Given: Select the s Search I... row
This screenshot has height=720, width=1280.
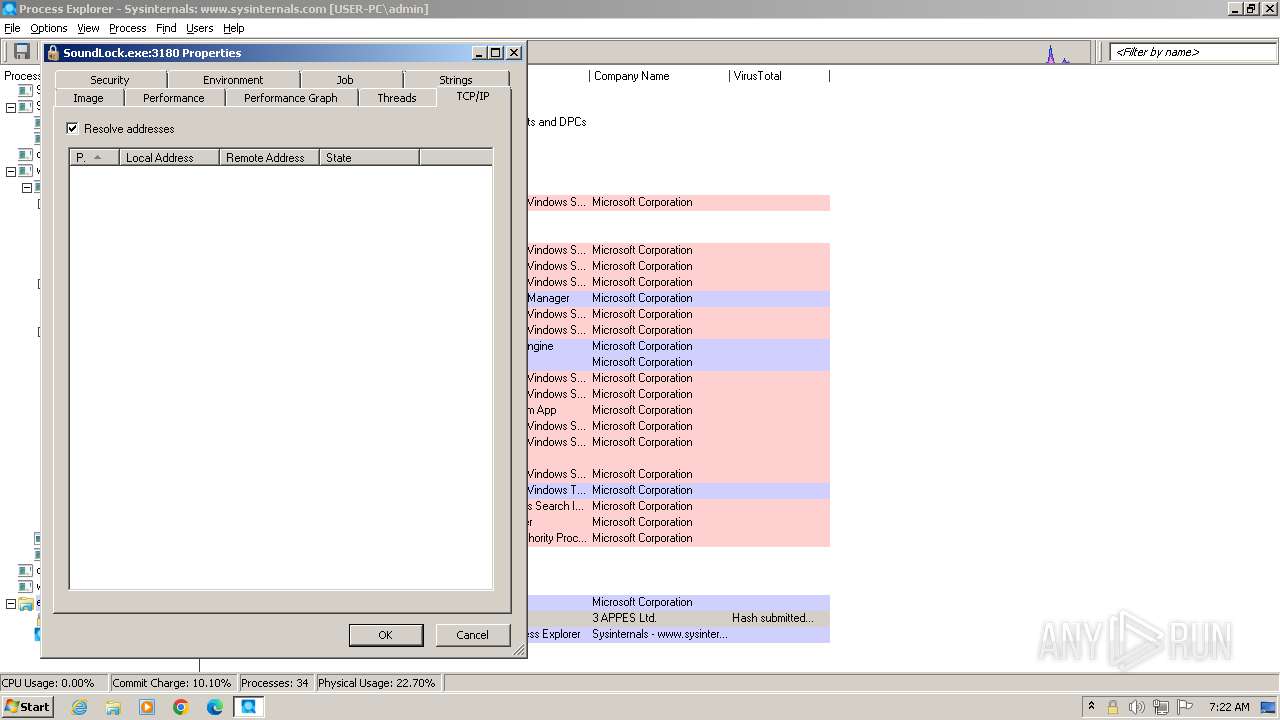Looking at the screenshot, I should pos(678,506).
